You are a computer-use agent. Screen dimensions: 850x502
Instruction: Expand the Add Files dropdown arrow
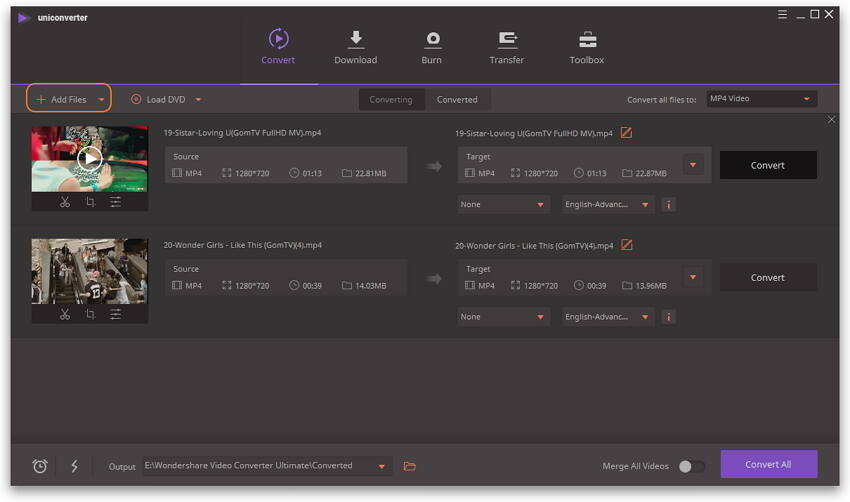pyautogui.click(x=101, y=100)
